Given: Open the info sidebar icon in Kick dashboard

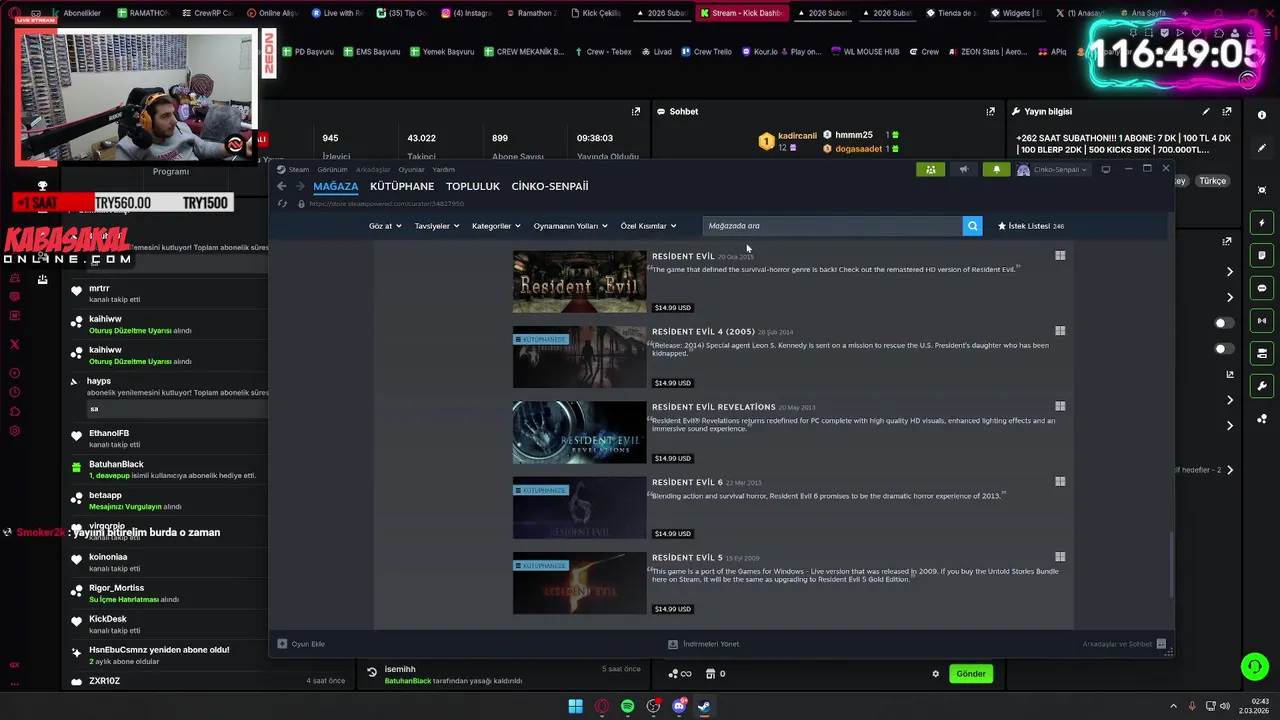Looking at the screenshot, I should tap(1262, 116).
